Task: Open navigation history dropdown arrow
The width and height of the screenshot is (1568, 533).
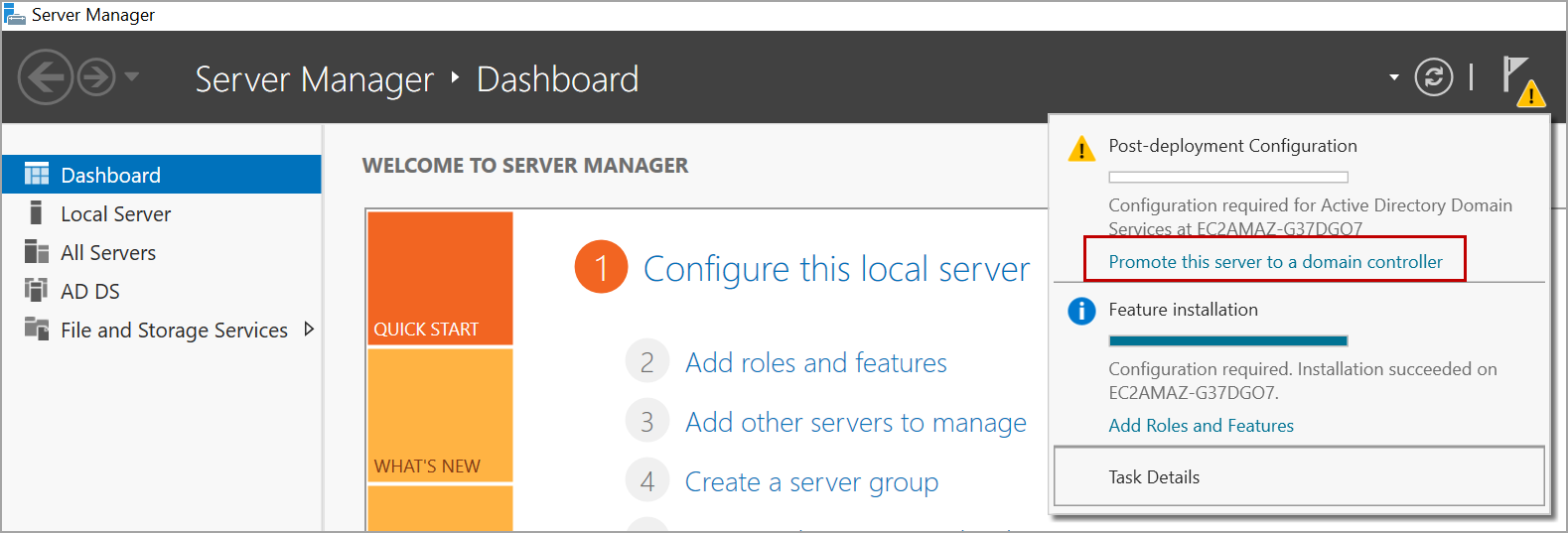Action: click(x=132, y=76)
